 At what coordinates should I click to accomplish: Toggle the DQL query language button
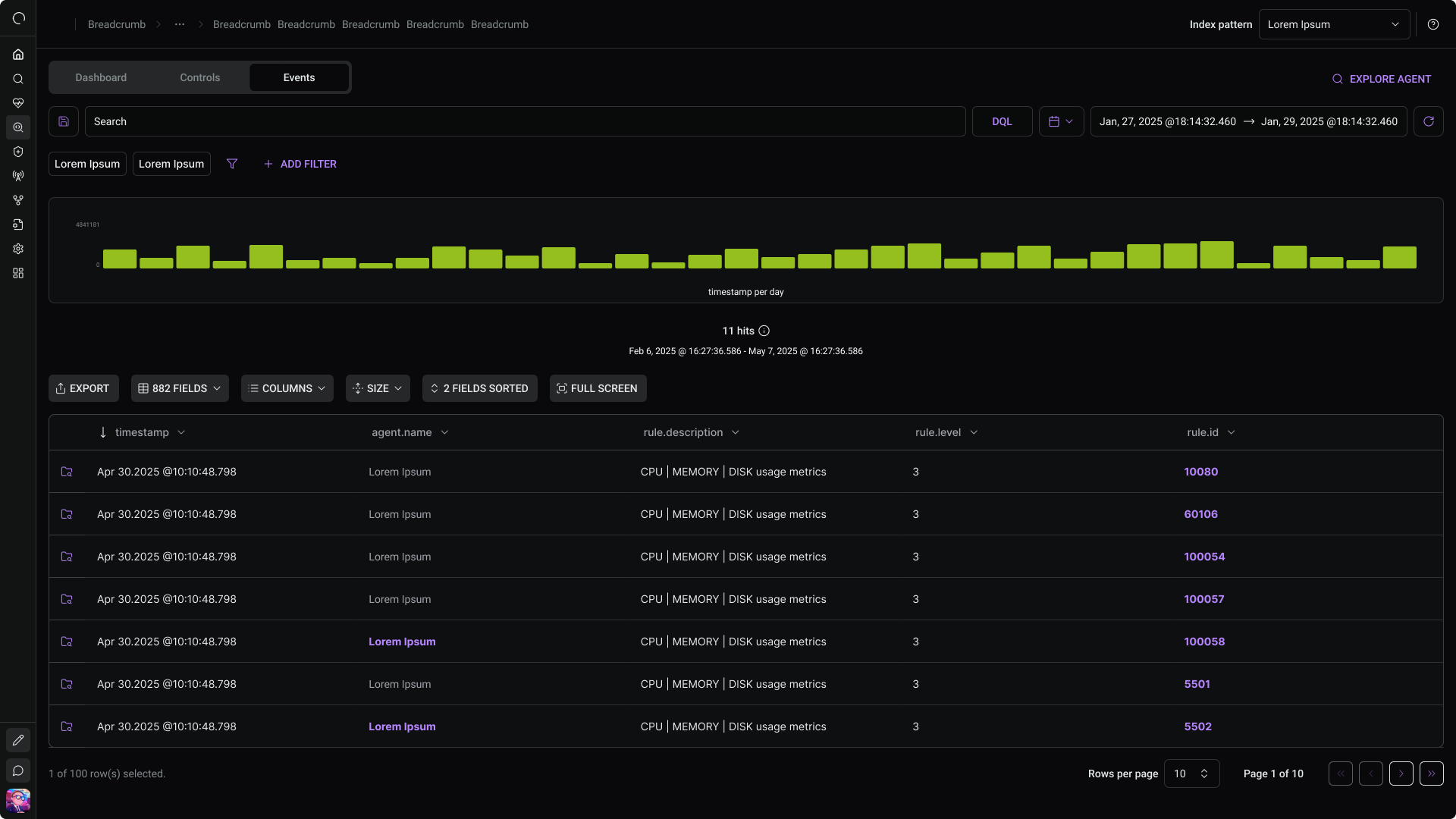(x=1002, y=121)
